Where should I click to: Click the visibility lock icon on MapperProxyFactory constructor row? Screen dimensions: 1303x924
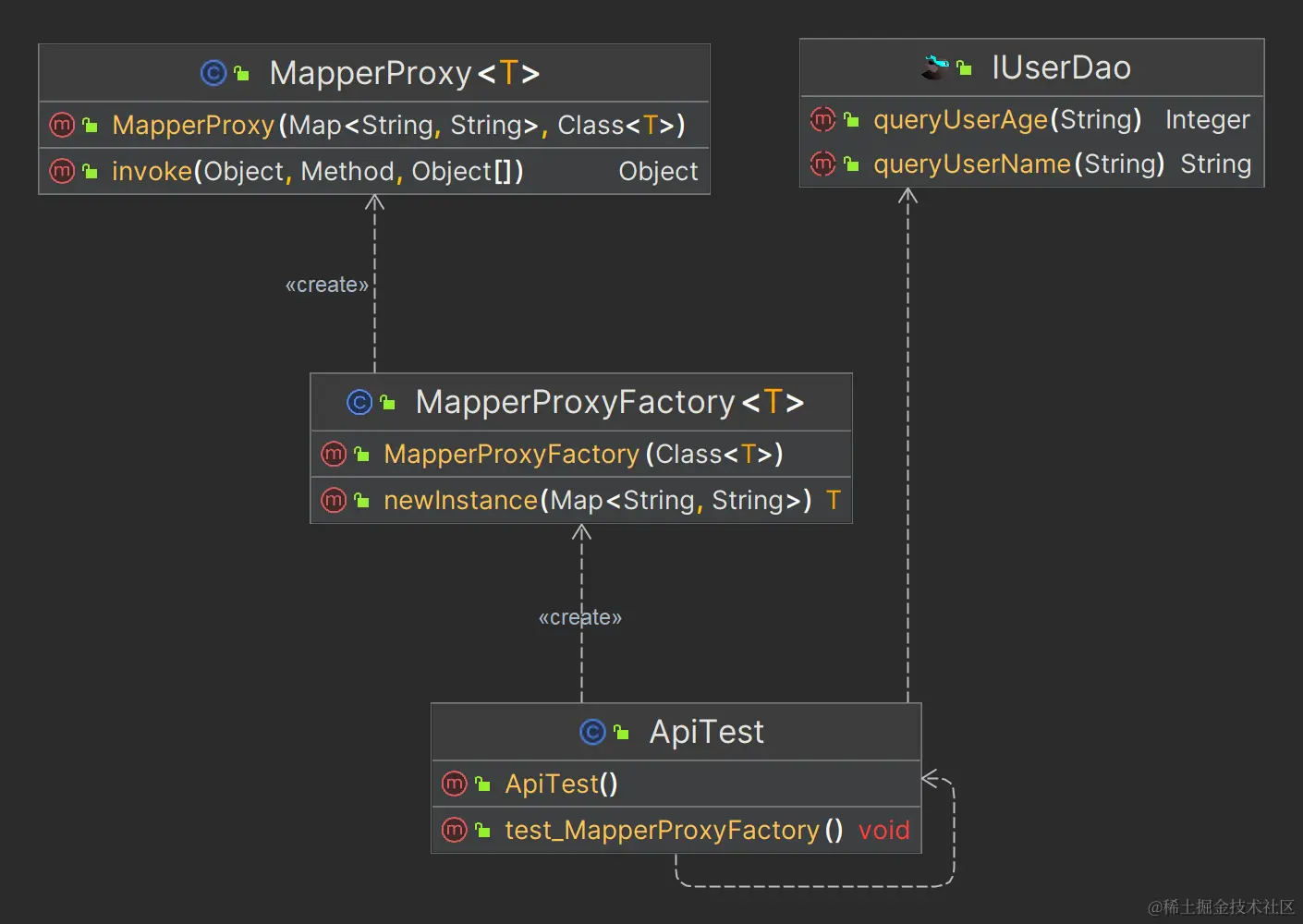click(x=361, y=454)
